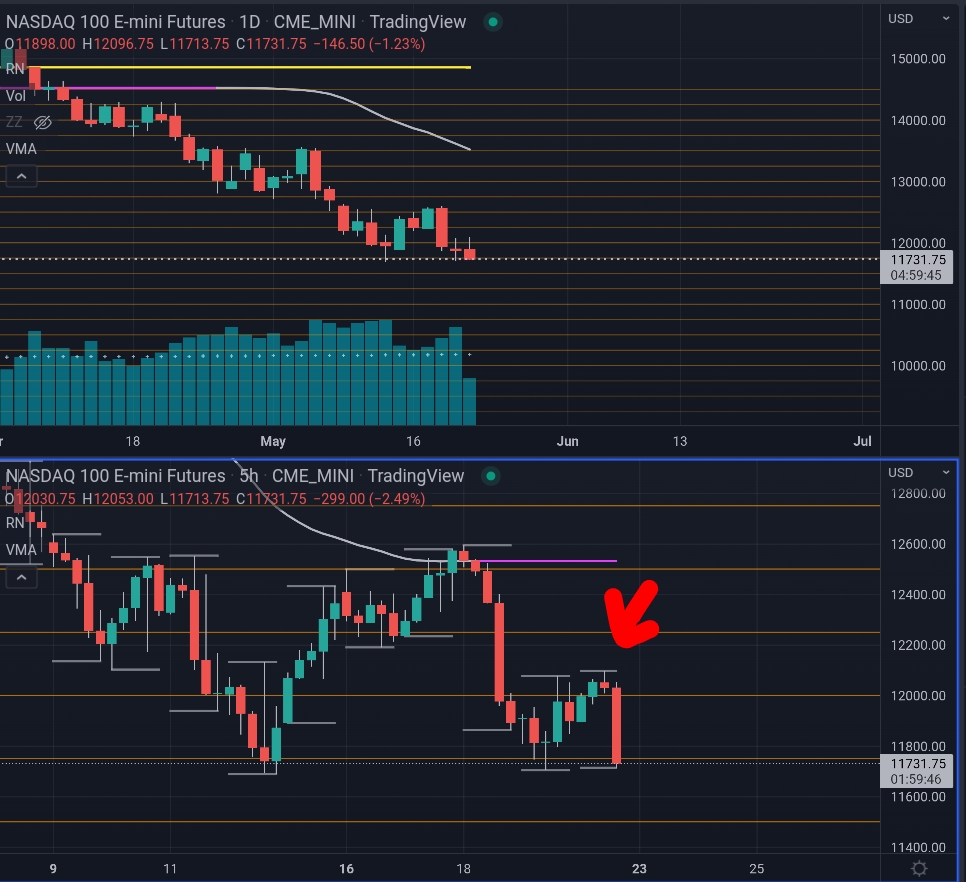
Task: Click daily change value −146.50 (−1.23%)
Action: (x=369, y=44)
